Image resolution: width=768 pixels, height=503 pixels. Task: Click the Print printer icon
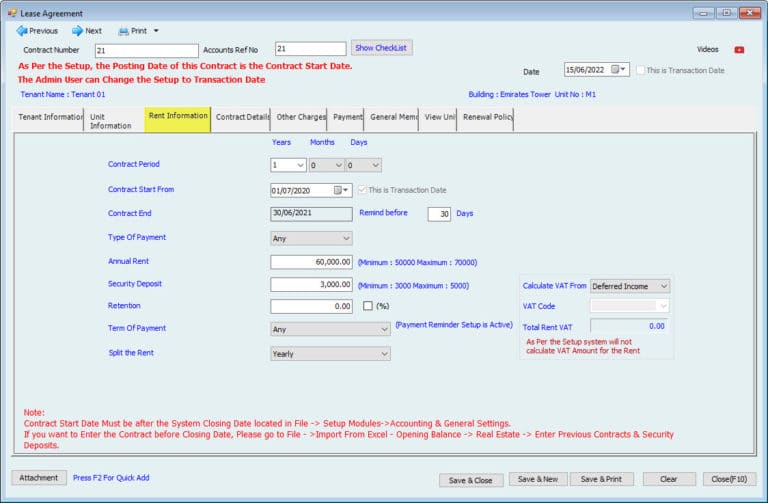(x=124, y=31)
